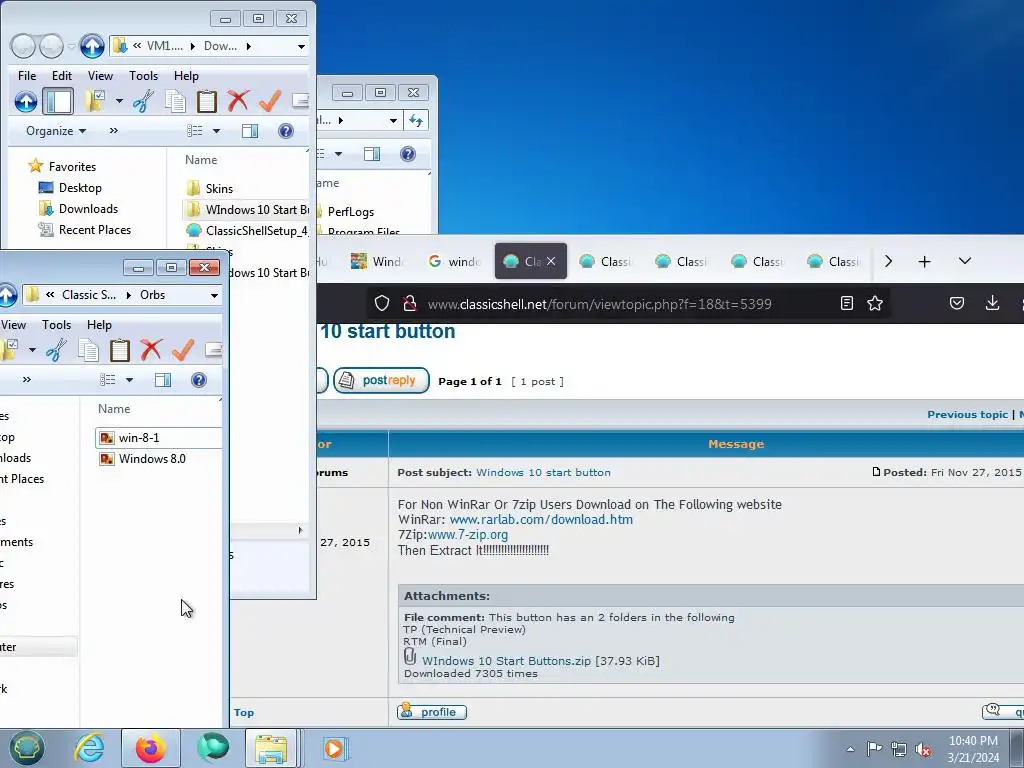The image size is (1024, 768).
Task: Click the Firefox icon in the taskbar
Action: (151, 748)
